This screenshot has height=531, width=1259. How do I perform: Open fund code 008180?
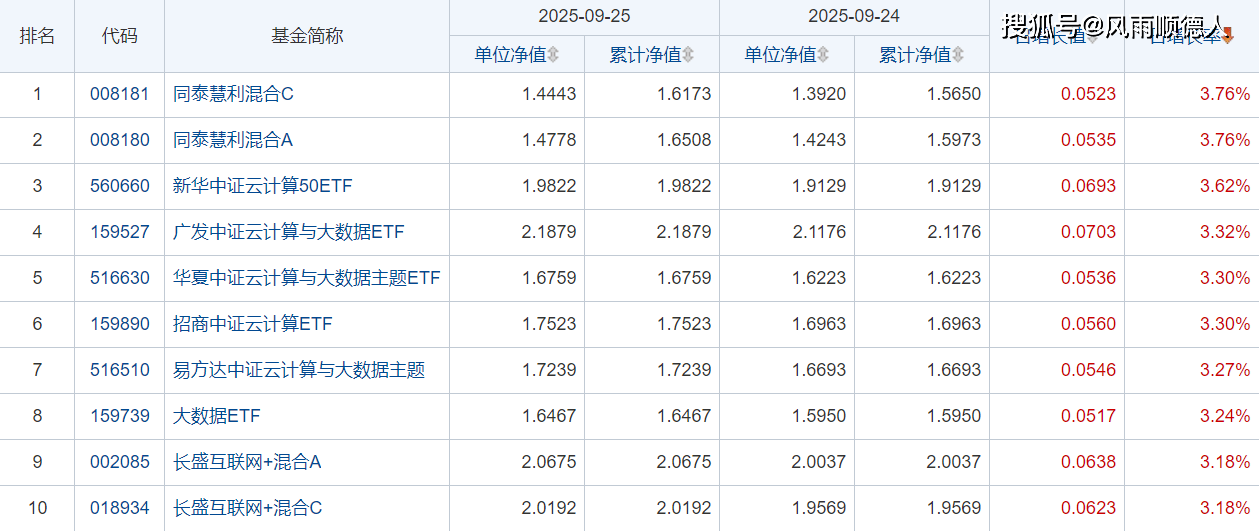[x=119, y=140]
